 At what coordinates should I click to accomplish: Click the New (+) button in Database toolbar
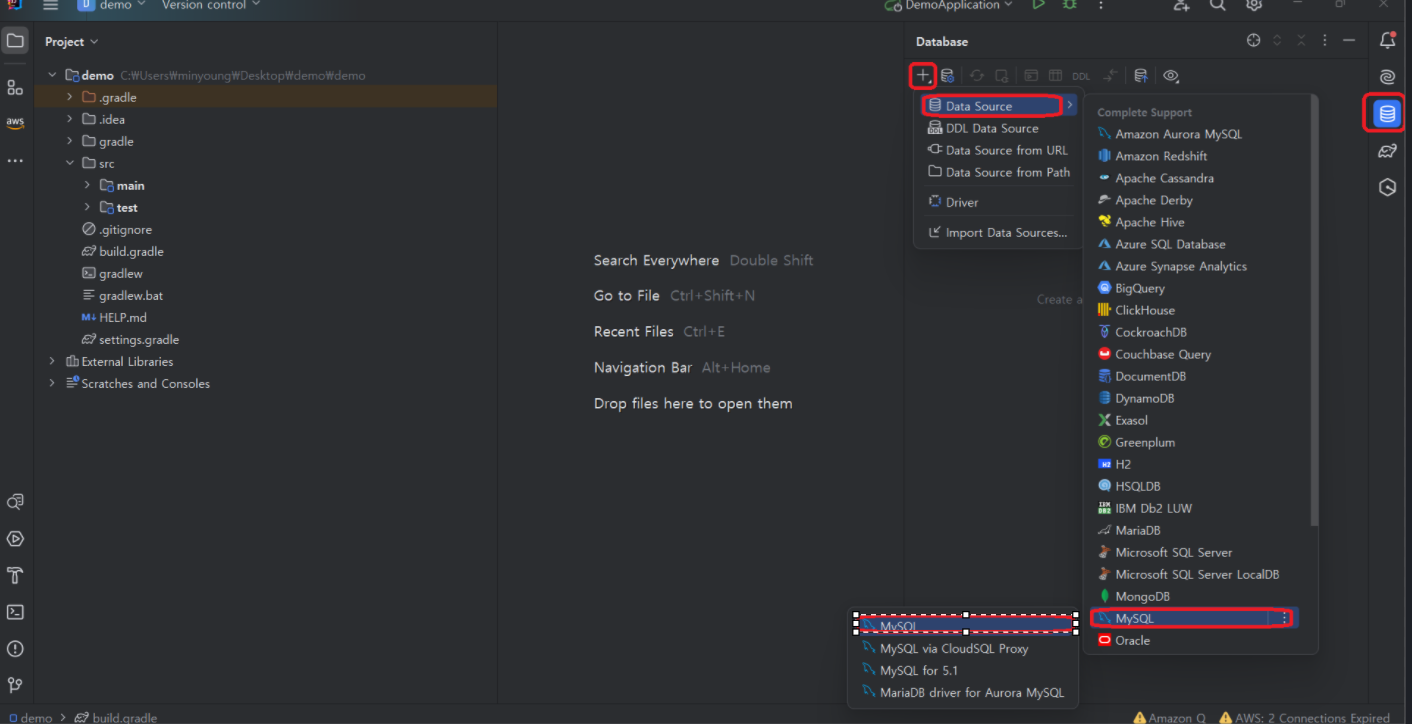(x=923, y=76)
